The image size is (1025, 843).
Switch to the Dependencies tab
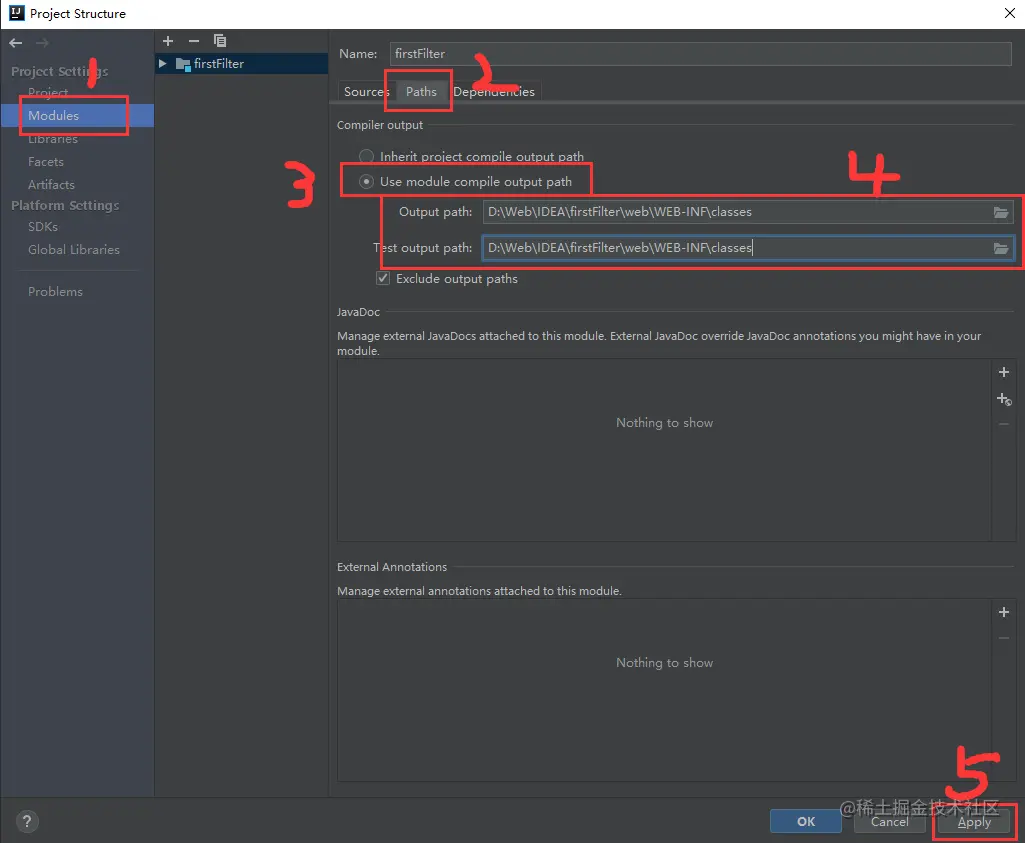pos(494,91)
